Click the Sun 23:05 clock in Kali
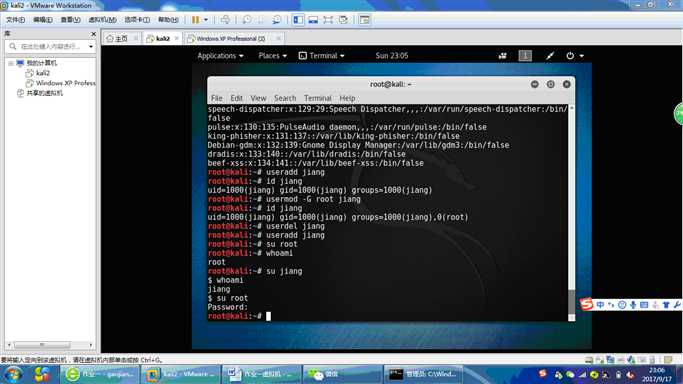Screen dimensions: 683x384 [392, 56]
